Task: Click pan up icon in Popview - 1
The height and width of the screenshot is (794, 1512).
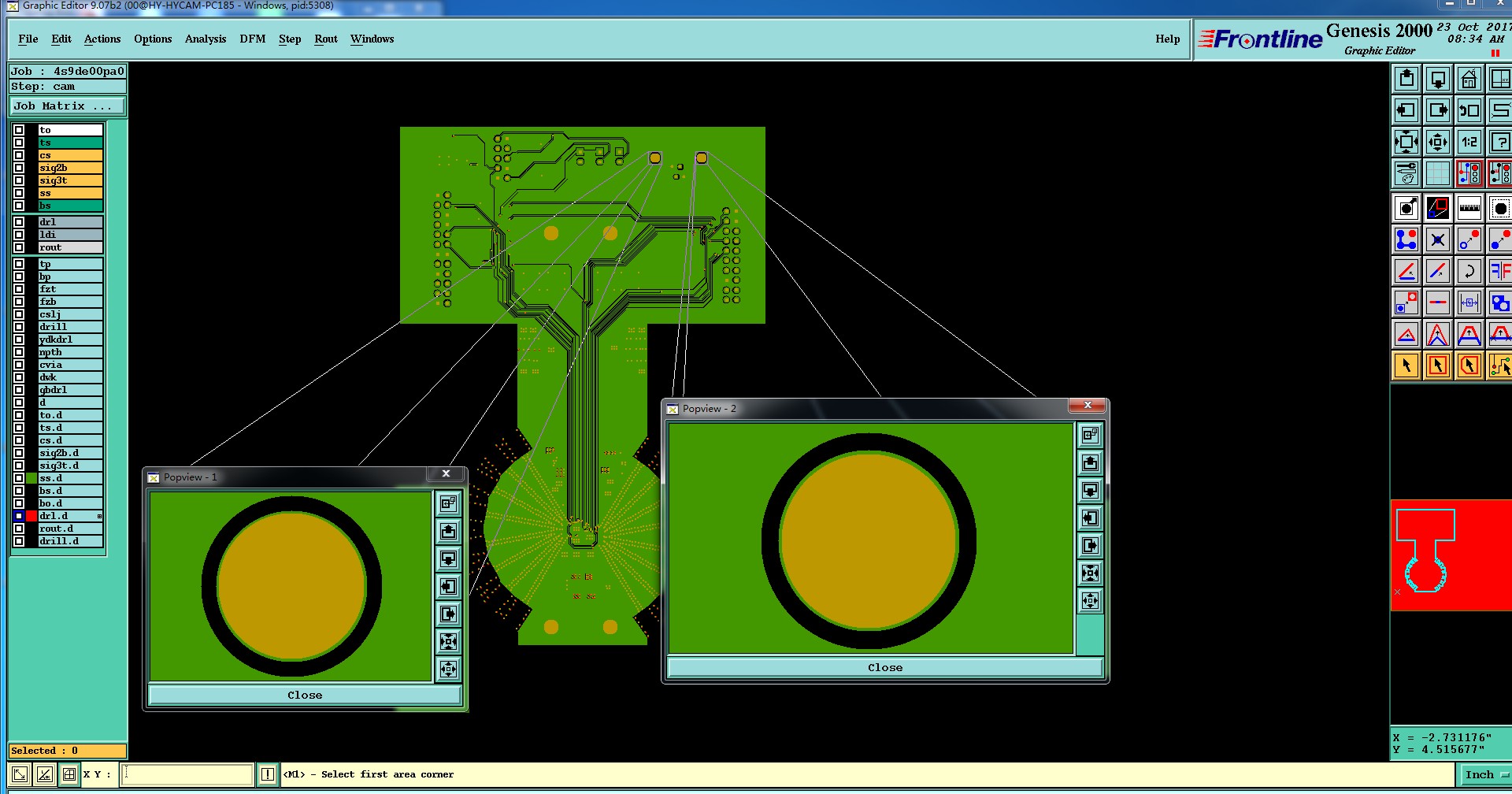Action: (x=448, y=531)
